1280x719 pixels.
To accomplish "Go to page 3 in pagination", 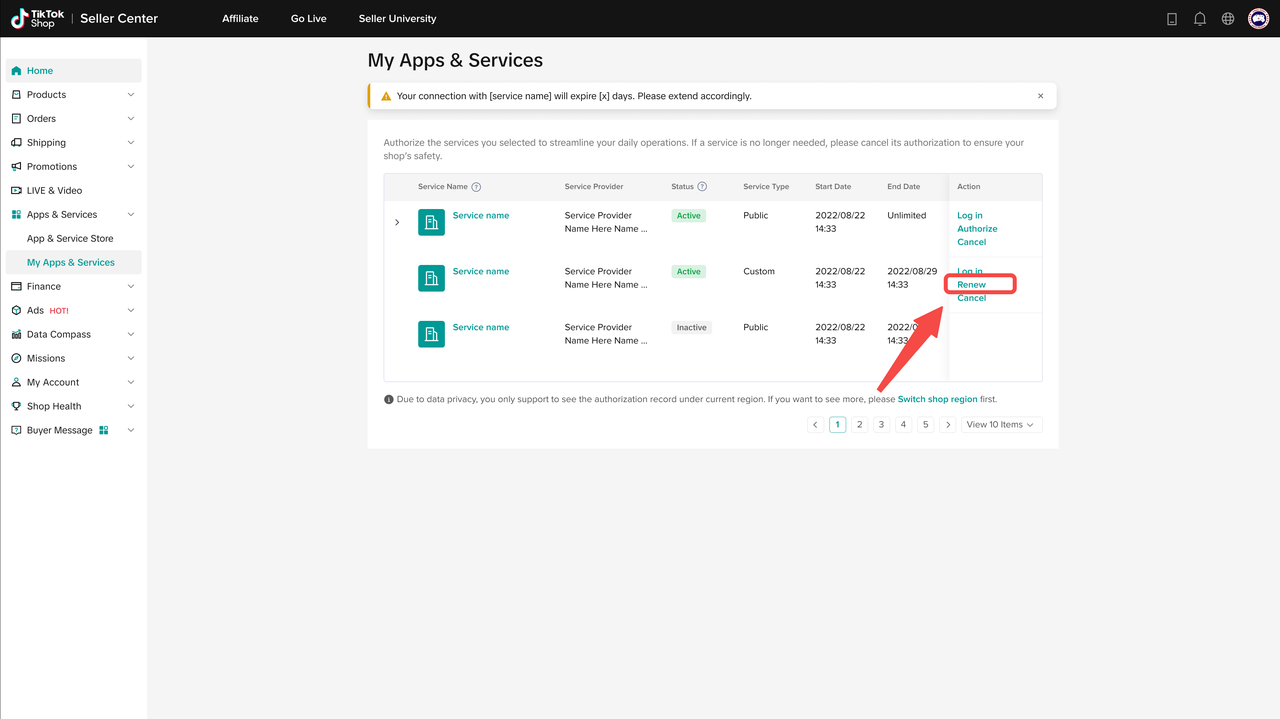I will [x=881, y=425].
